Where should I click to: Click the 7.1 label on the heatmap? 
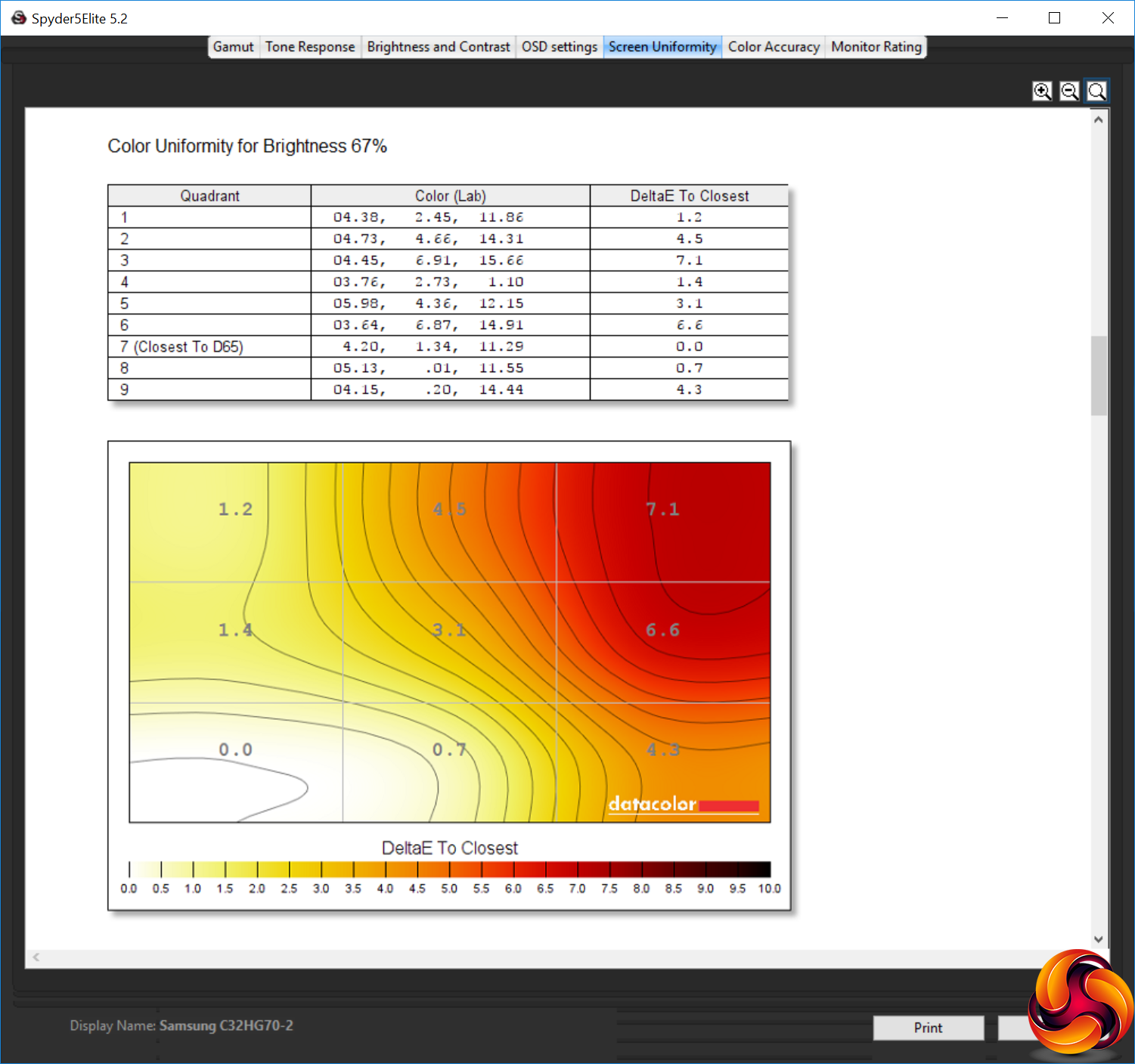point(663,510)
